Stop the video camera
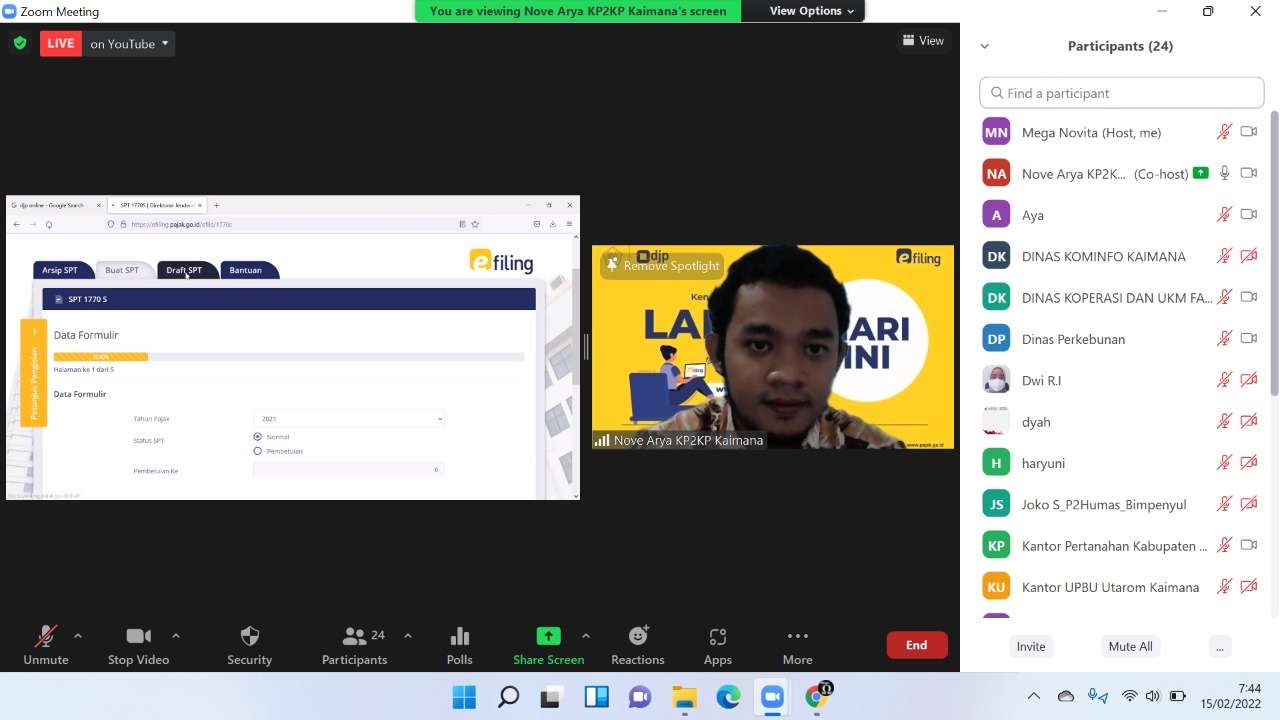Image resolution: width=1280 pixels, height=720 pixels. tap(138, 637)
